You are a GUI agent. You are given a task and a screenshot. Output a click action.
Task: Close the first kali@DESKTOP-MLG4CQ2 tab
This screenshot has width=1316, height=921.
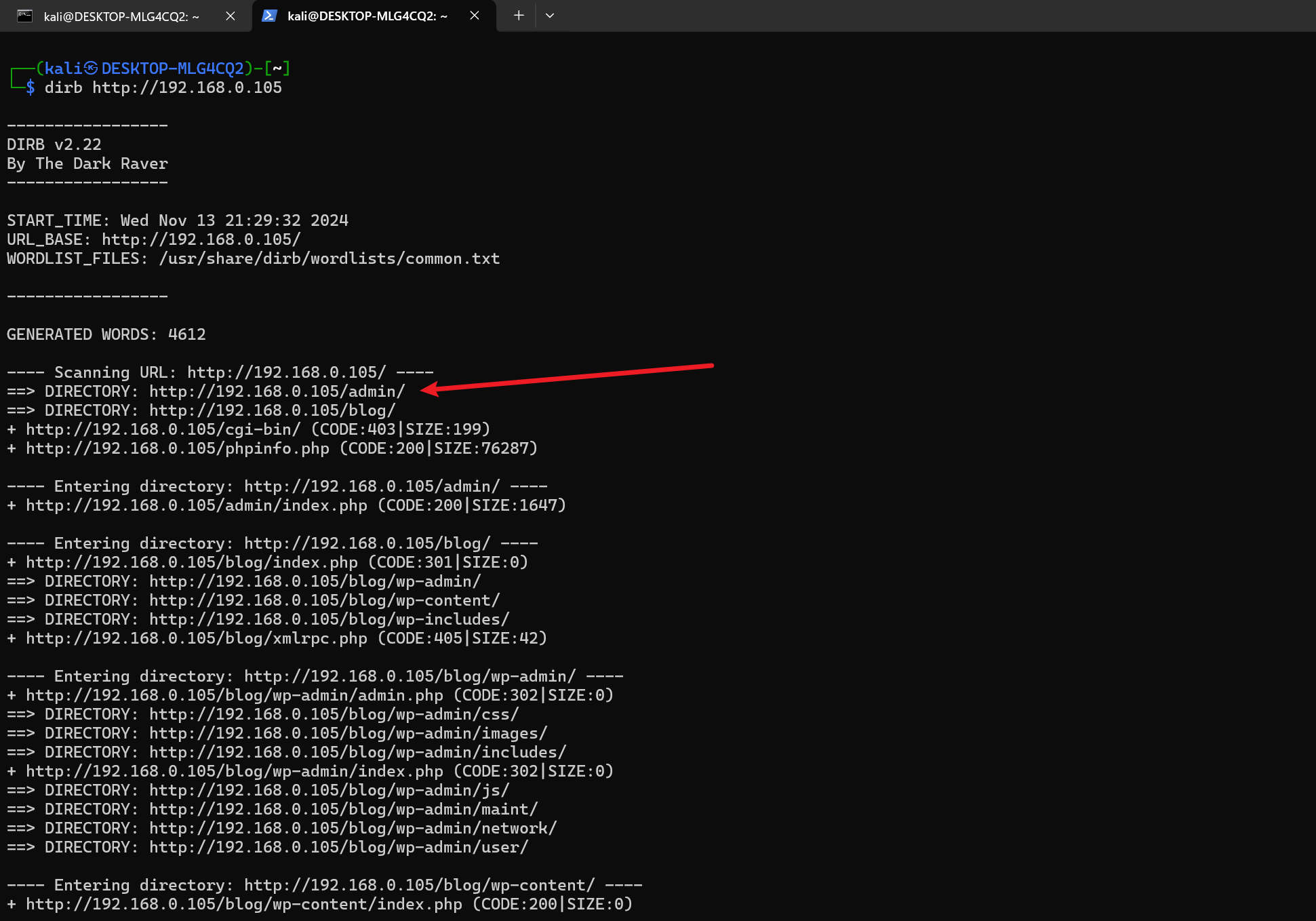click(x=231, y=16)
